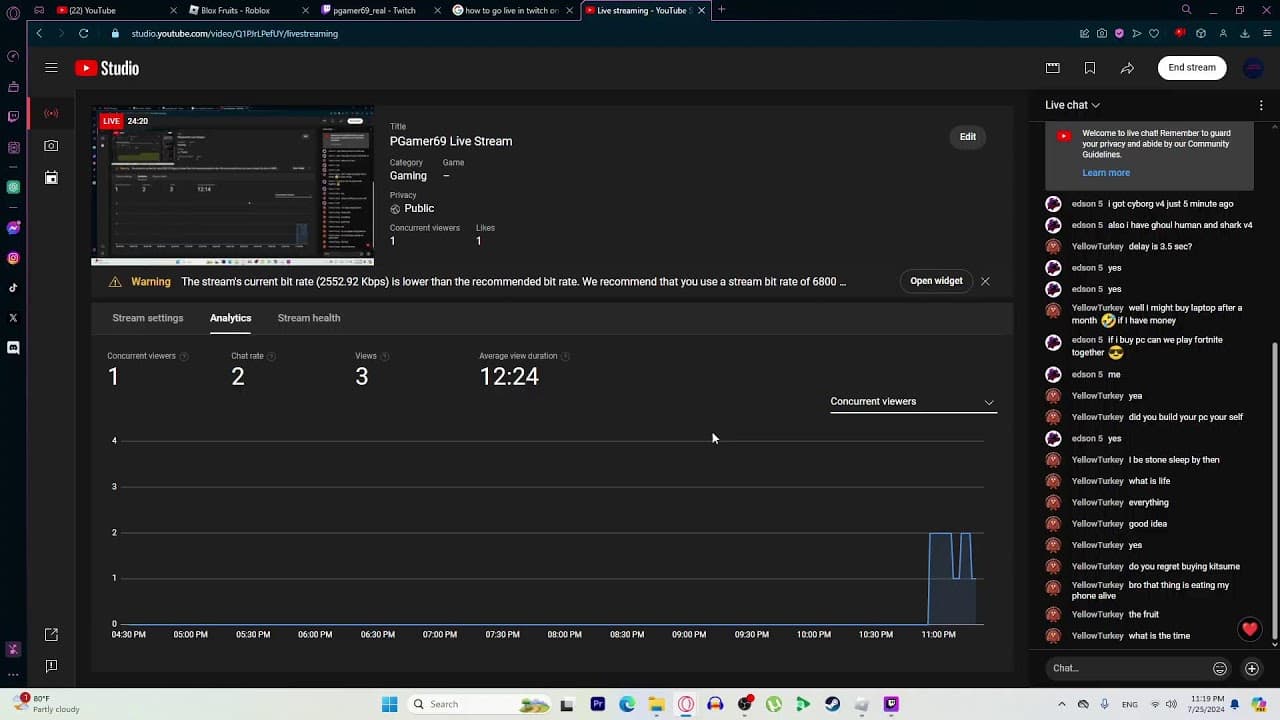This screenshot has height=720, width=1280.
Task: Click the Open widget button
Action: (936, 281)
